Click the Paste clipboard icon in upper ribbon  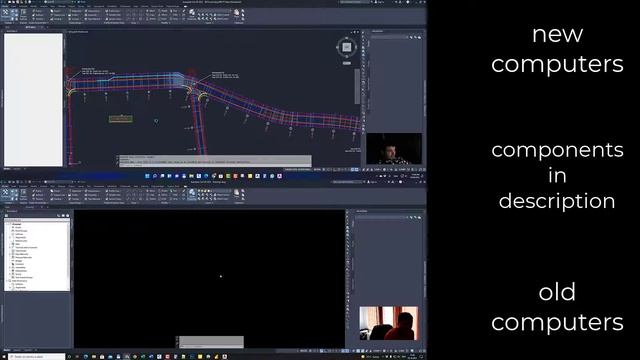pos(237,13)
